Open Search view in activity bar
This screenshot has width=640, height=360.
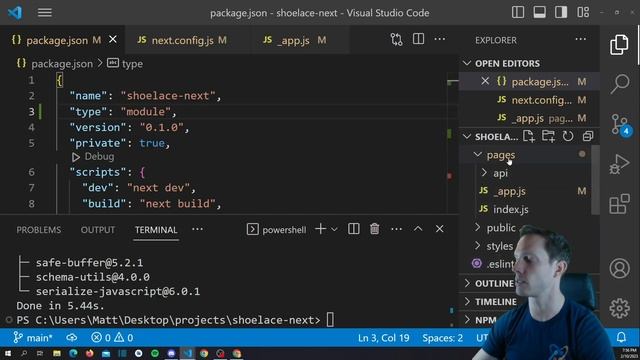pos(620,84)
